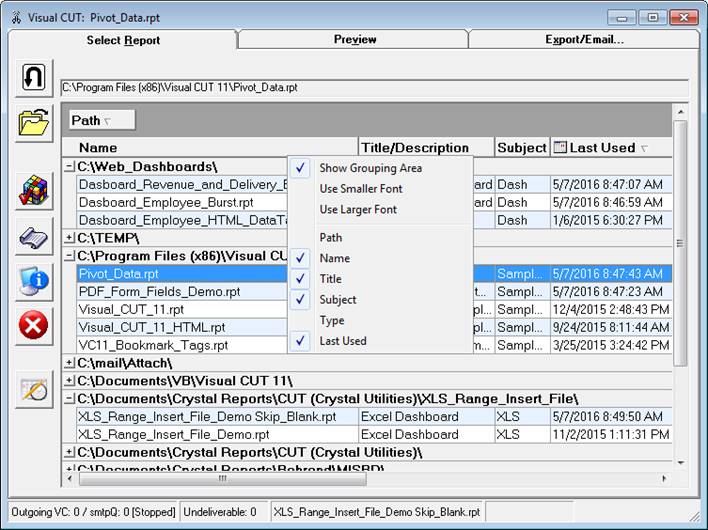Click the horizontal scrollbar right arrow
The image size is (708, 530).
coord(664,479)
